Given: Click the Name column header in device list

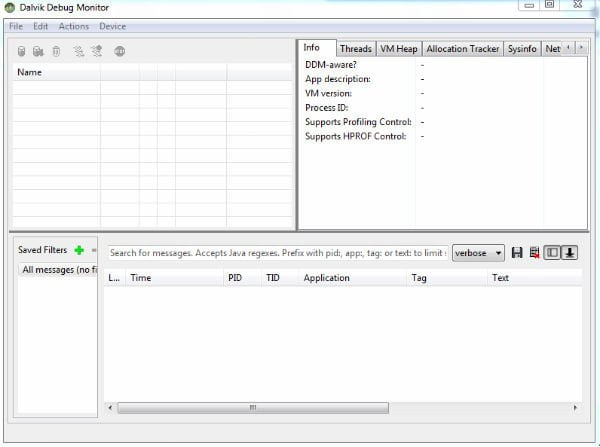Looking at the screenshot, I should [56, 72].
